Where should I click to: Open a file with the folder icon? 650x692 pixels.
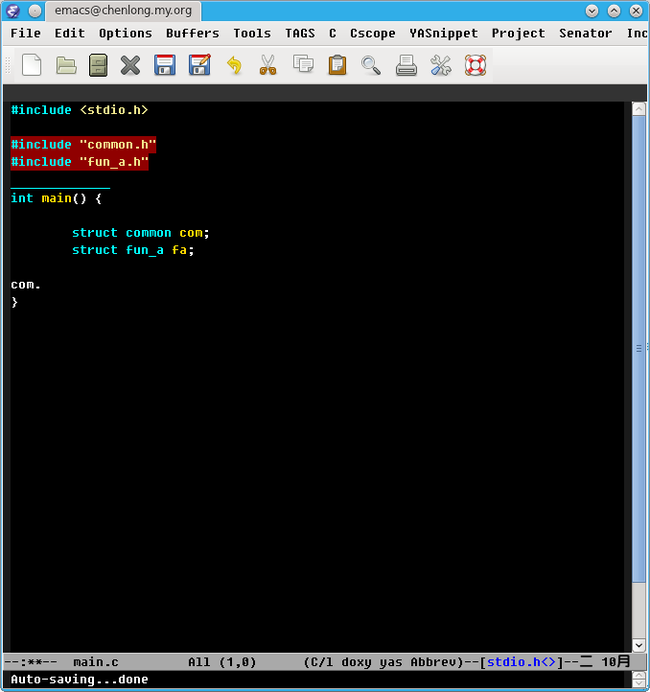click(x=66, y=65)
